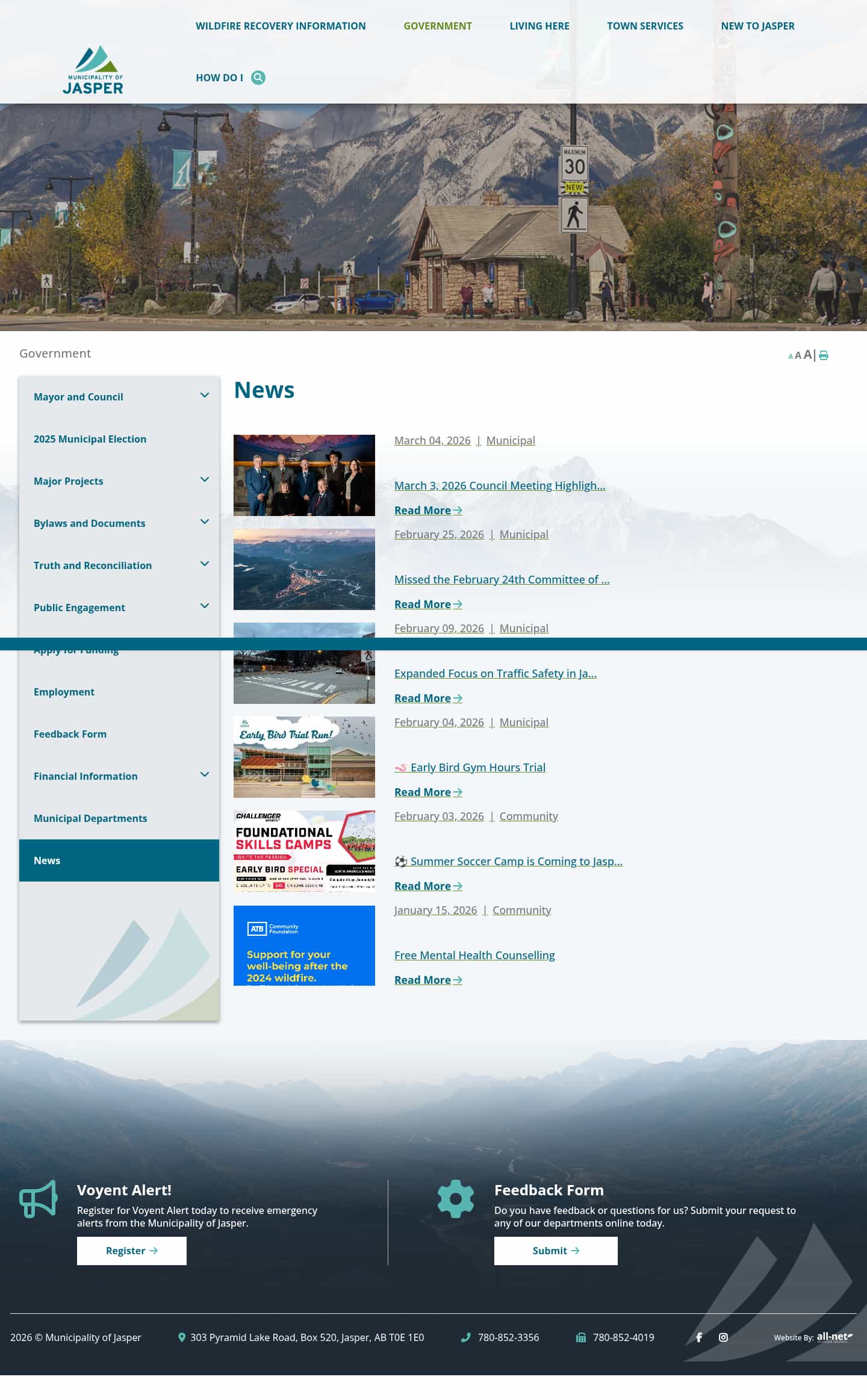867x1400 pixels.
Task: Open the Government menu
Action: (x=438, y=26)
